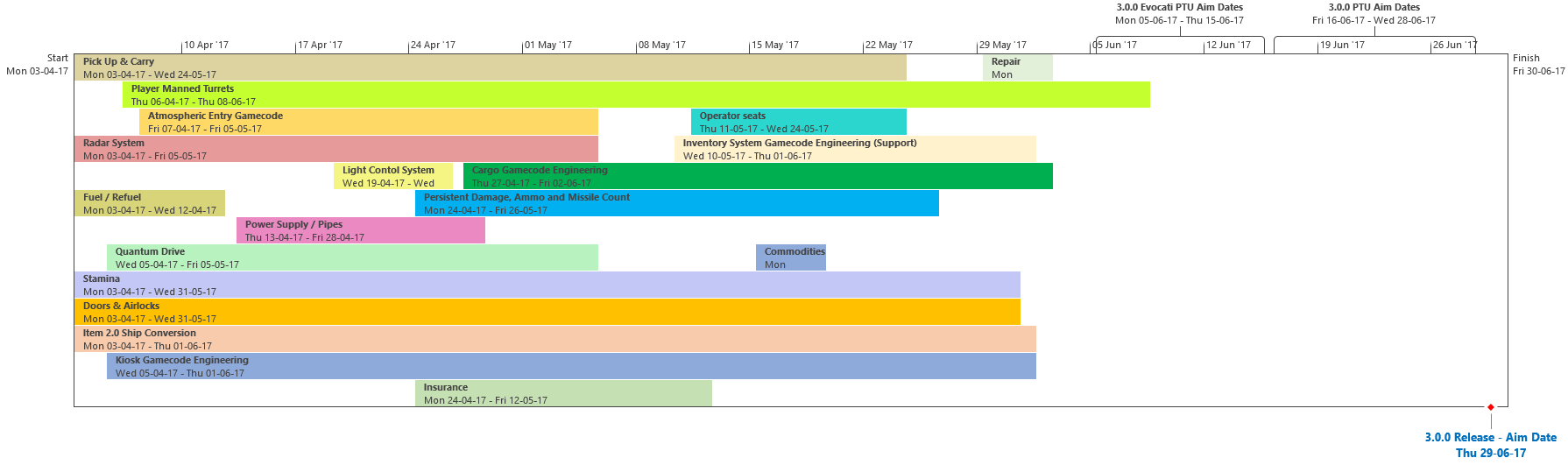Click the green Cargo Gamecode Engineering bar
This screenshot has width=1568, height=465.
[758, 176]
